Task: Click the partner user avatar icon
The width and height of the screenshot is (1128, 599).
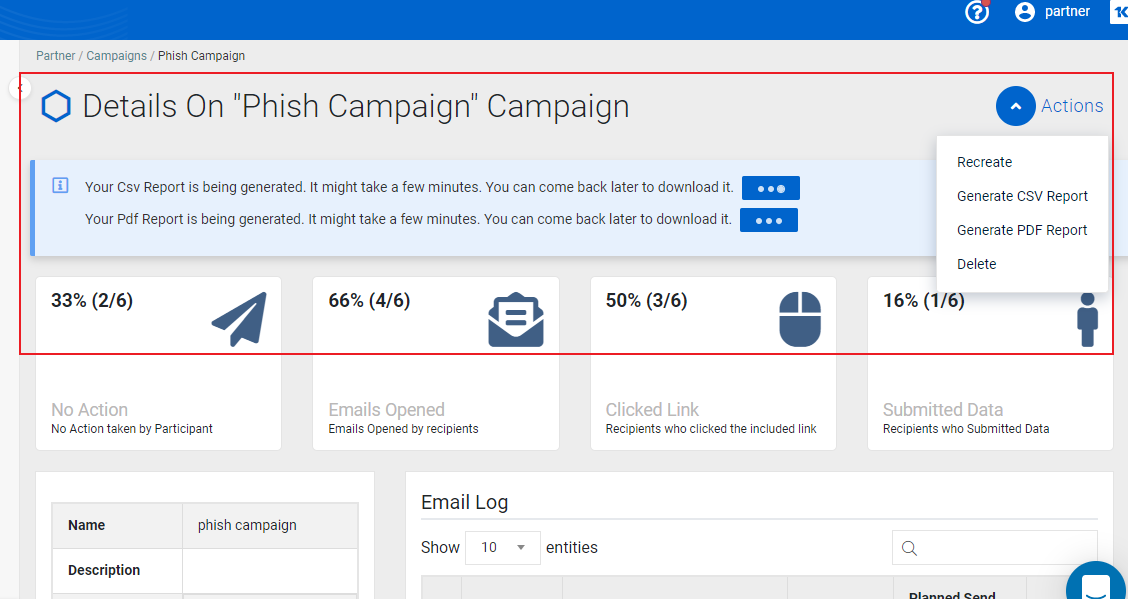Action: [x=1024, y=12]
